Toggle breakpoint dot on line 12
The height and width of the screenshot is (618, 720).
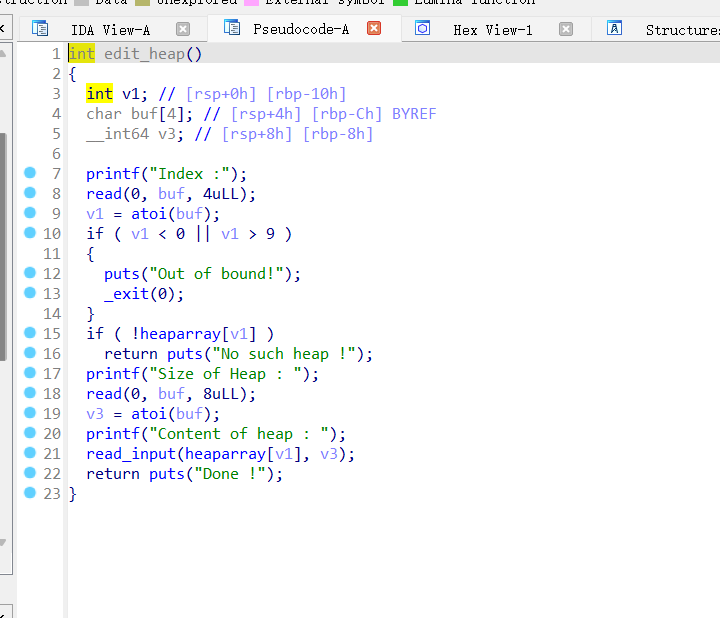pos(30,273)
